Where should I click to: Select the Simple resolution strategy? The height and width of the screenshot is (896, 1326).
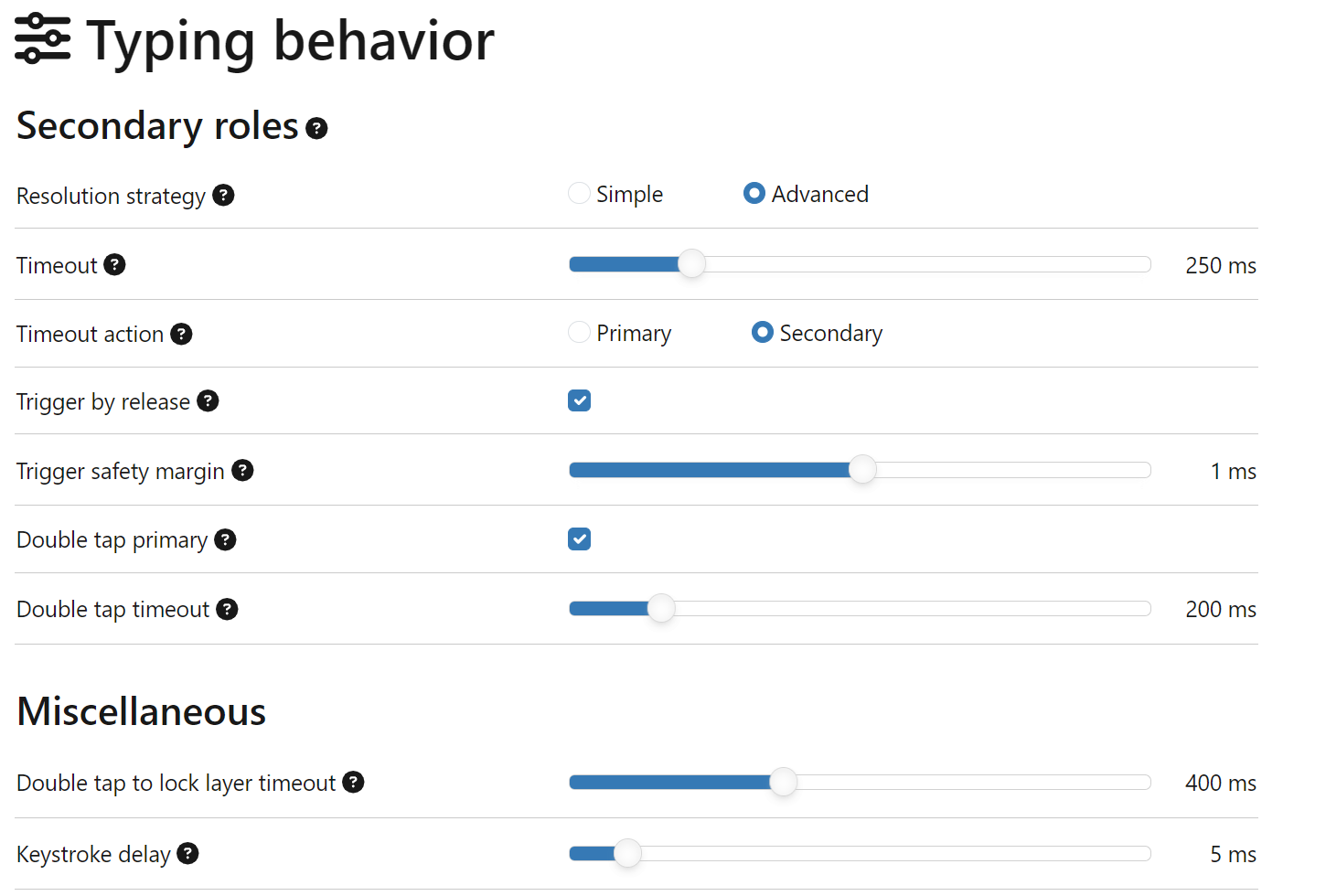point(579,194)
